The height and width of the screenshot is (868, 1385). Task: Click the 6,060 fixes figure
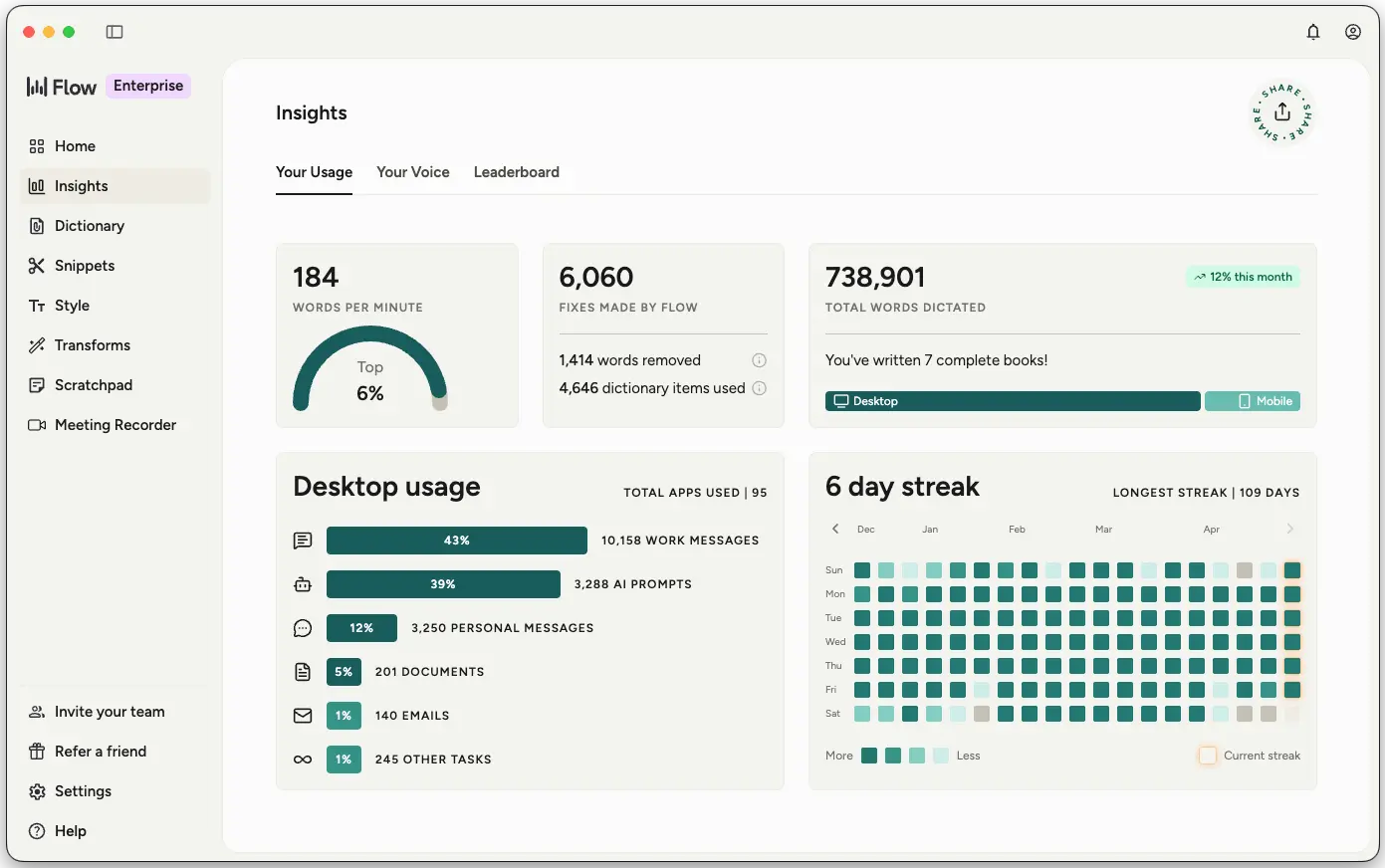click(596, 277)
